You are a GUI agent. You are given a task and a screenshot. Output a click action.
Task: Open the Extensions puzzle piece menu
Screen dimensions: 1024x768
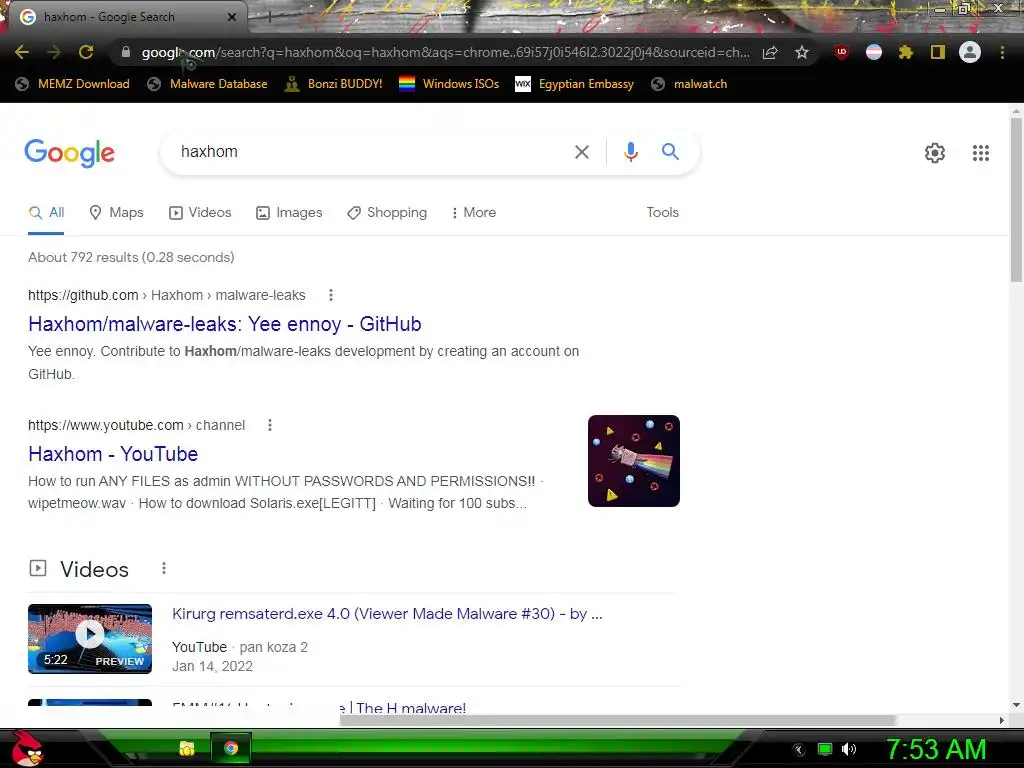pyautogui.click(x=905, y=52)
